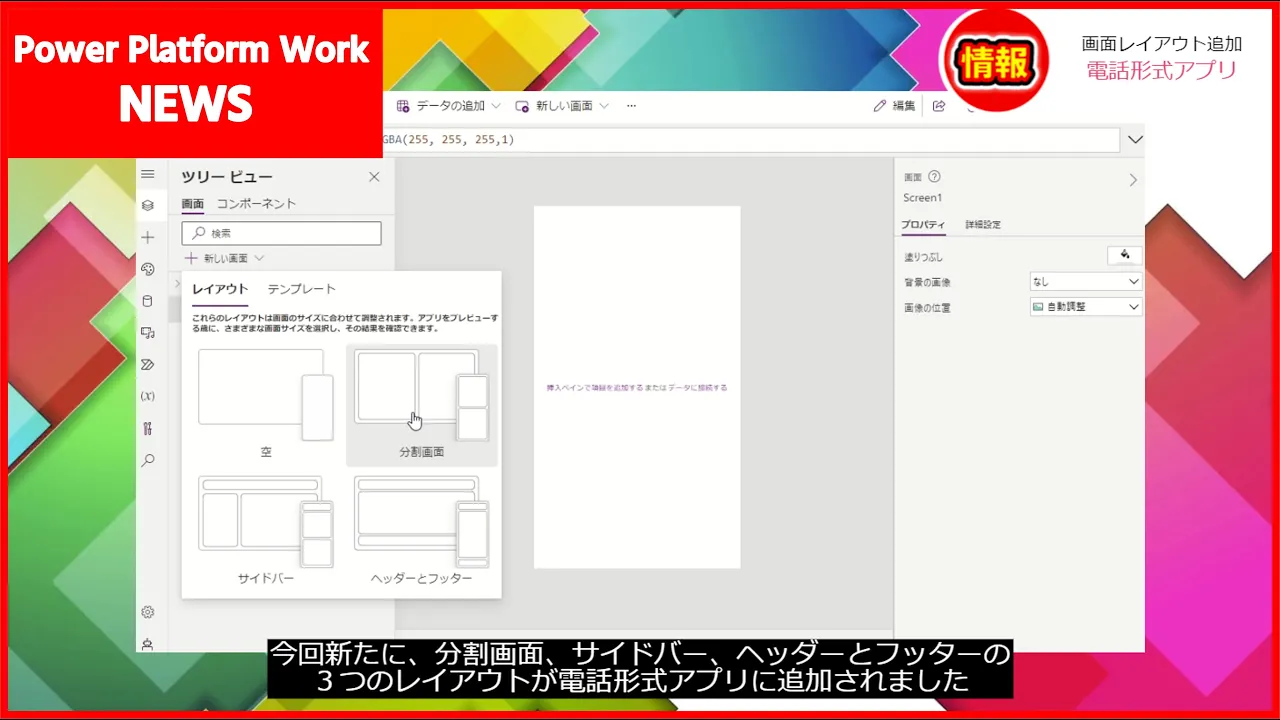Click the Screen1 name text
1280x720 pixels.
click(922, 198)
